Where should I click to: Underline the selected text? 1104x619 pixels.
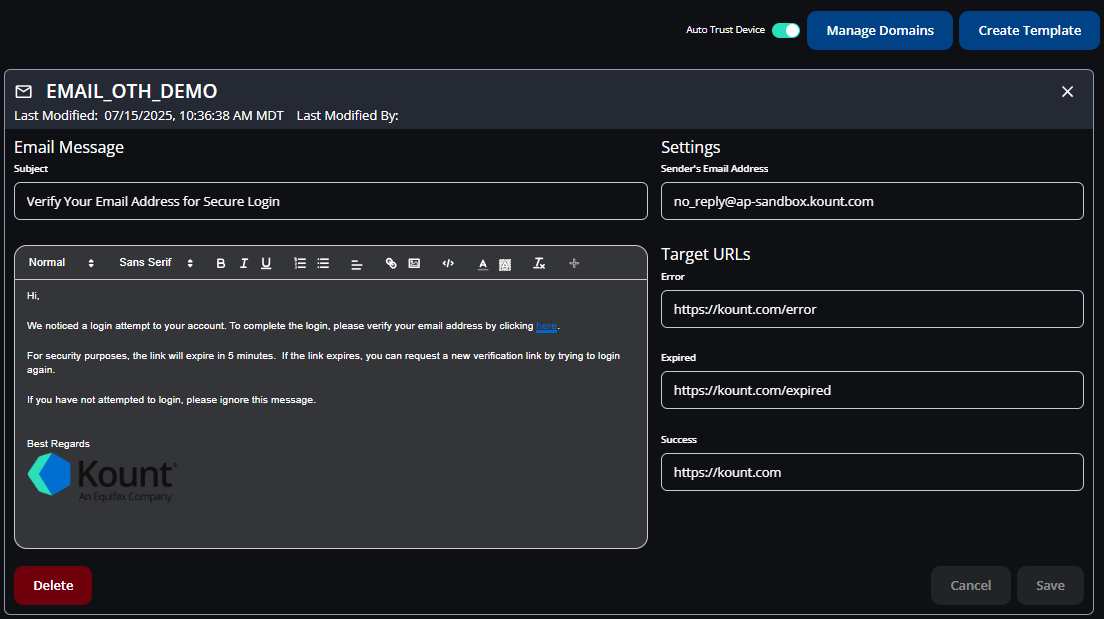[x=266, y=263]
